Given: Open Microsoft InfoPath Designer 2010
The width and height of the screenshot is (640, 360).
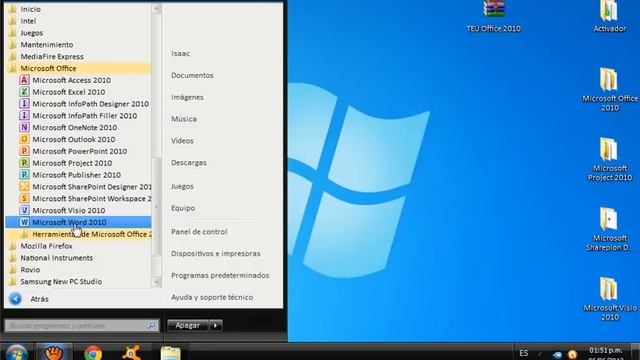Looking at the screenshot, I should click(84, 104).
